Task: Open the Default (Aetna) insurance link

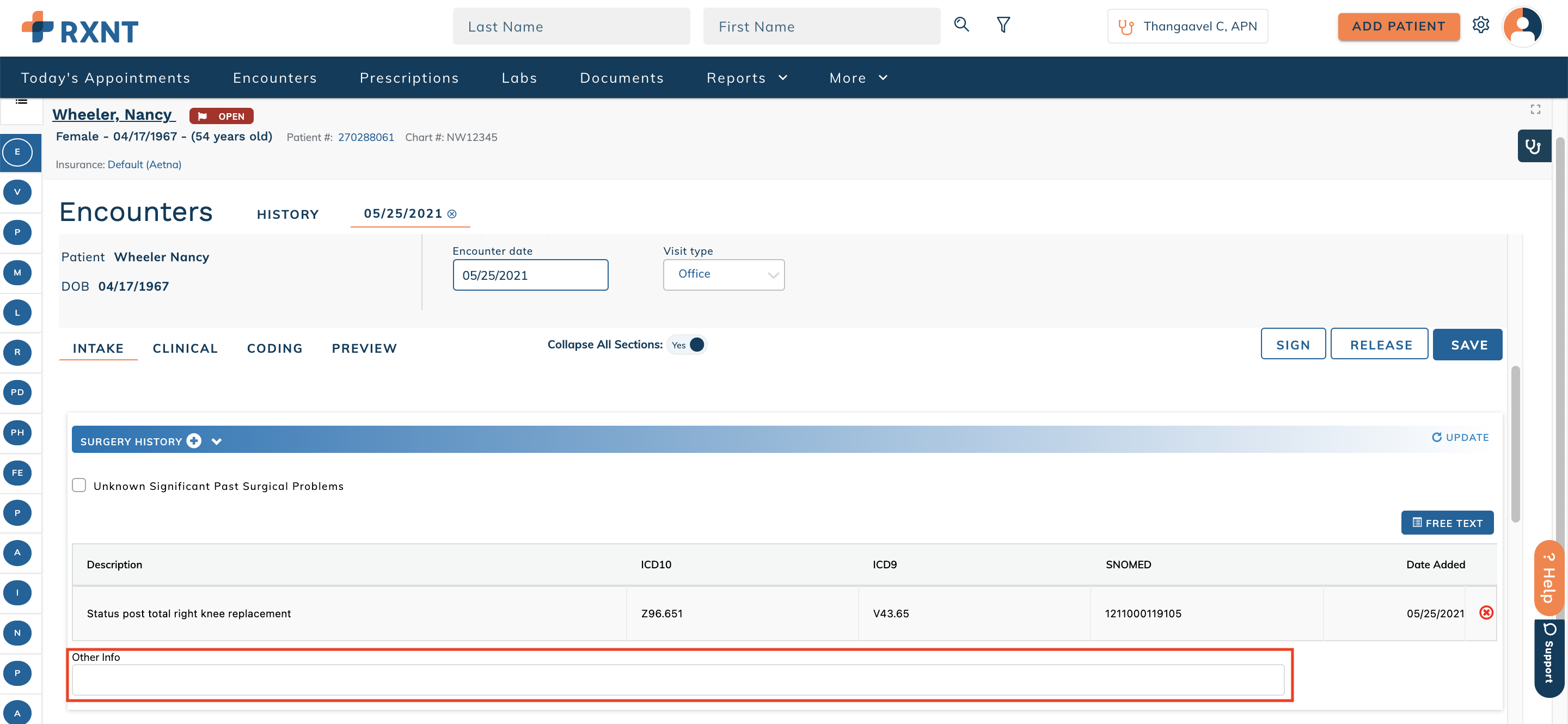Action: 144,164
